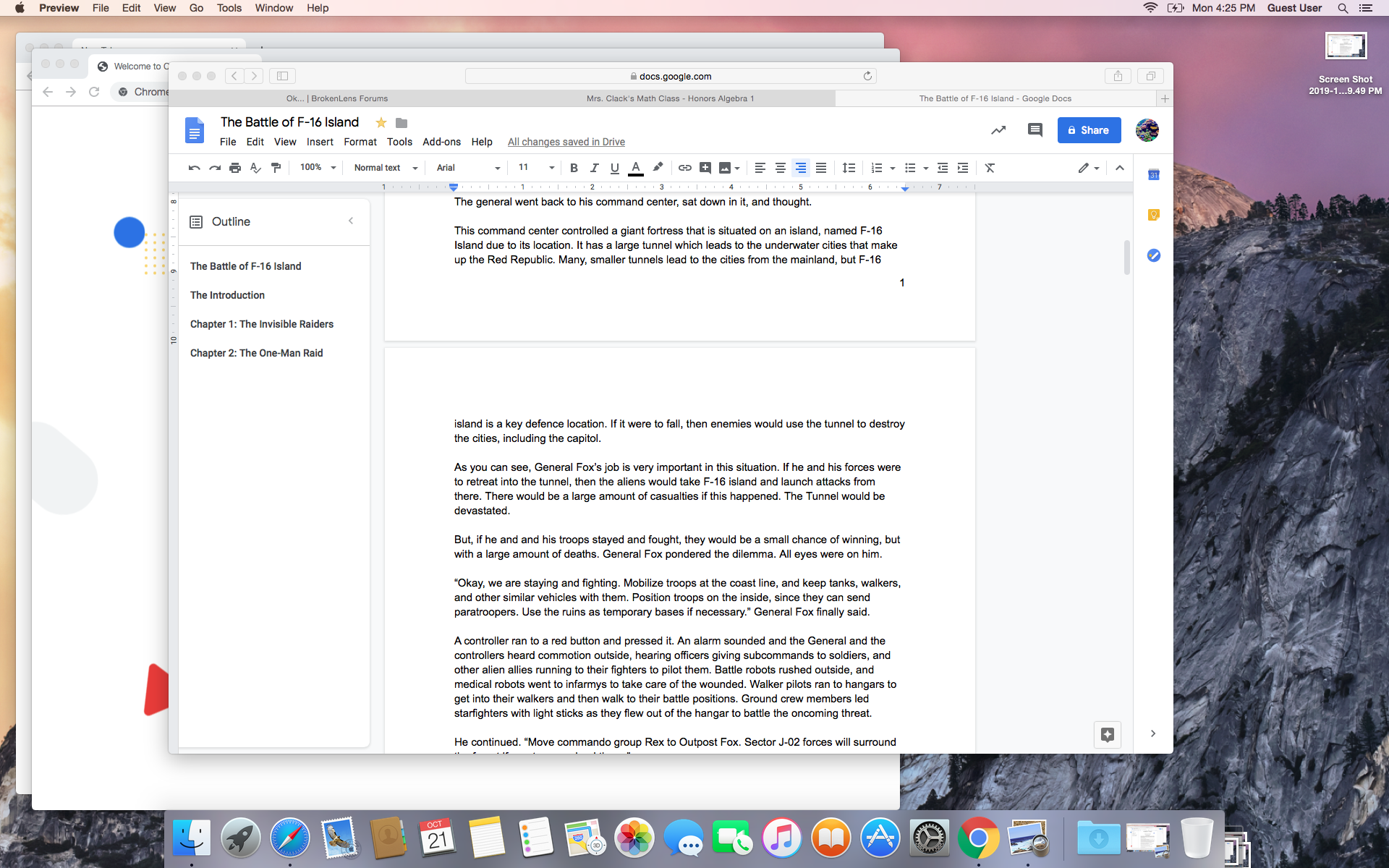
Task: Jump to Chapter 1: The Invisible Raiders
Action: click(x=262, y=324)
